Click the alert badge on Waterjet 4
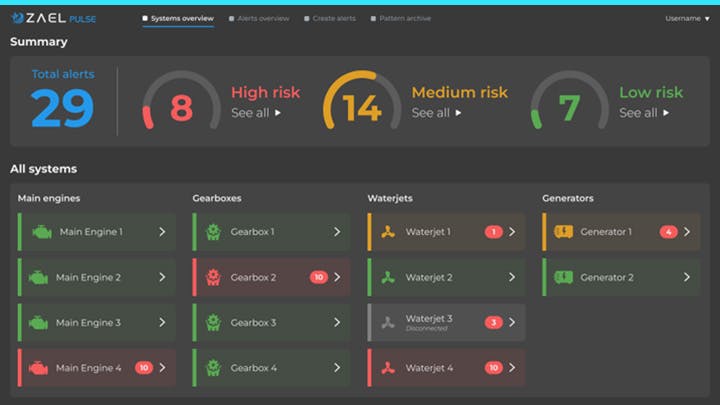The height and width of the screenshot is (405, 720). click(x=493, y=368)
